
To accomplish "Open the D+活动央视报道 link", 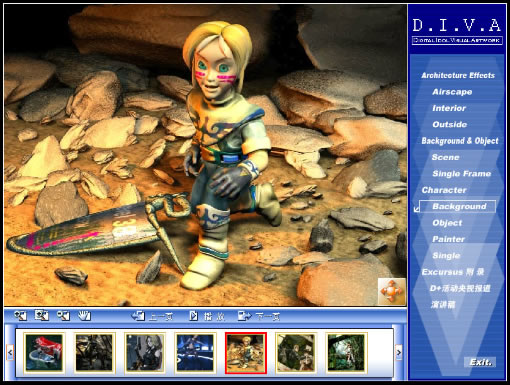I will tap(460, 288).
